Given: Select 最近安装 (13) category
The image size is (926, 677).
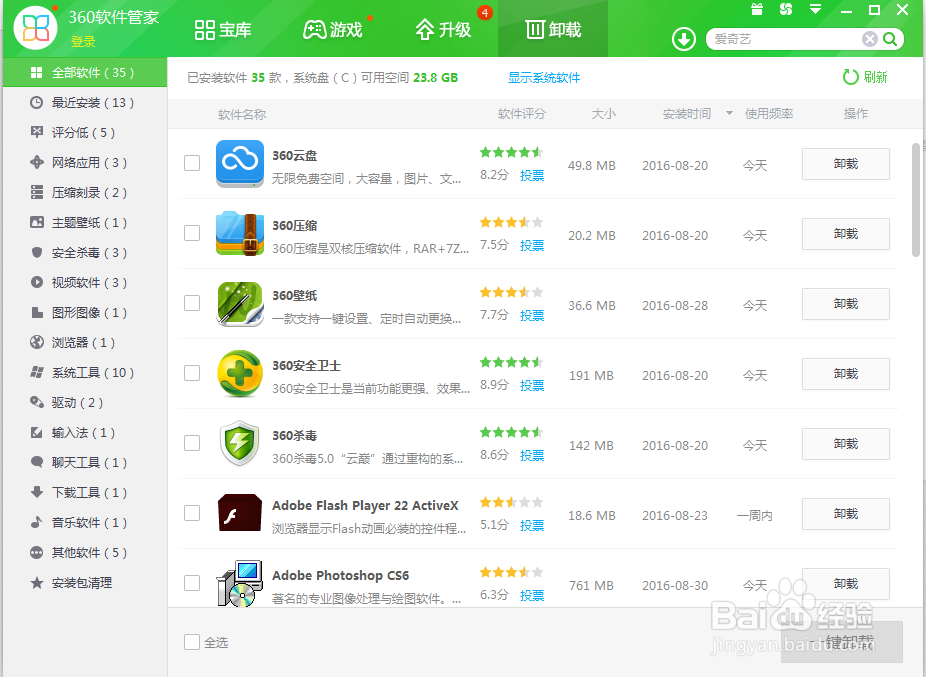Looking at the screenshot, I should (x=85, y=103).
